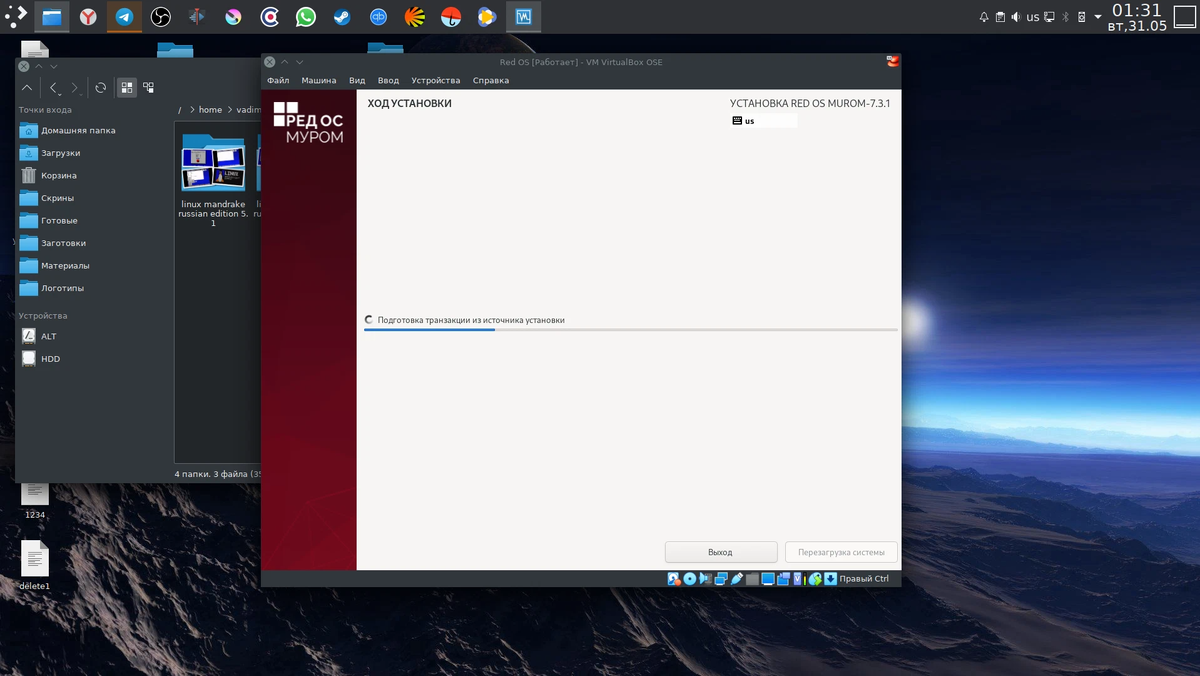Viewport: 1200px width, 676px height.
Task: Open Bluetooth settings in the tray
Action: pos(1065,17)
